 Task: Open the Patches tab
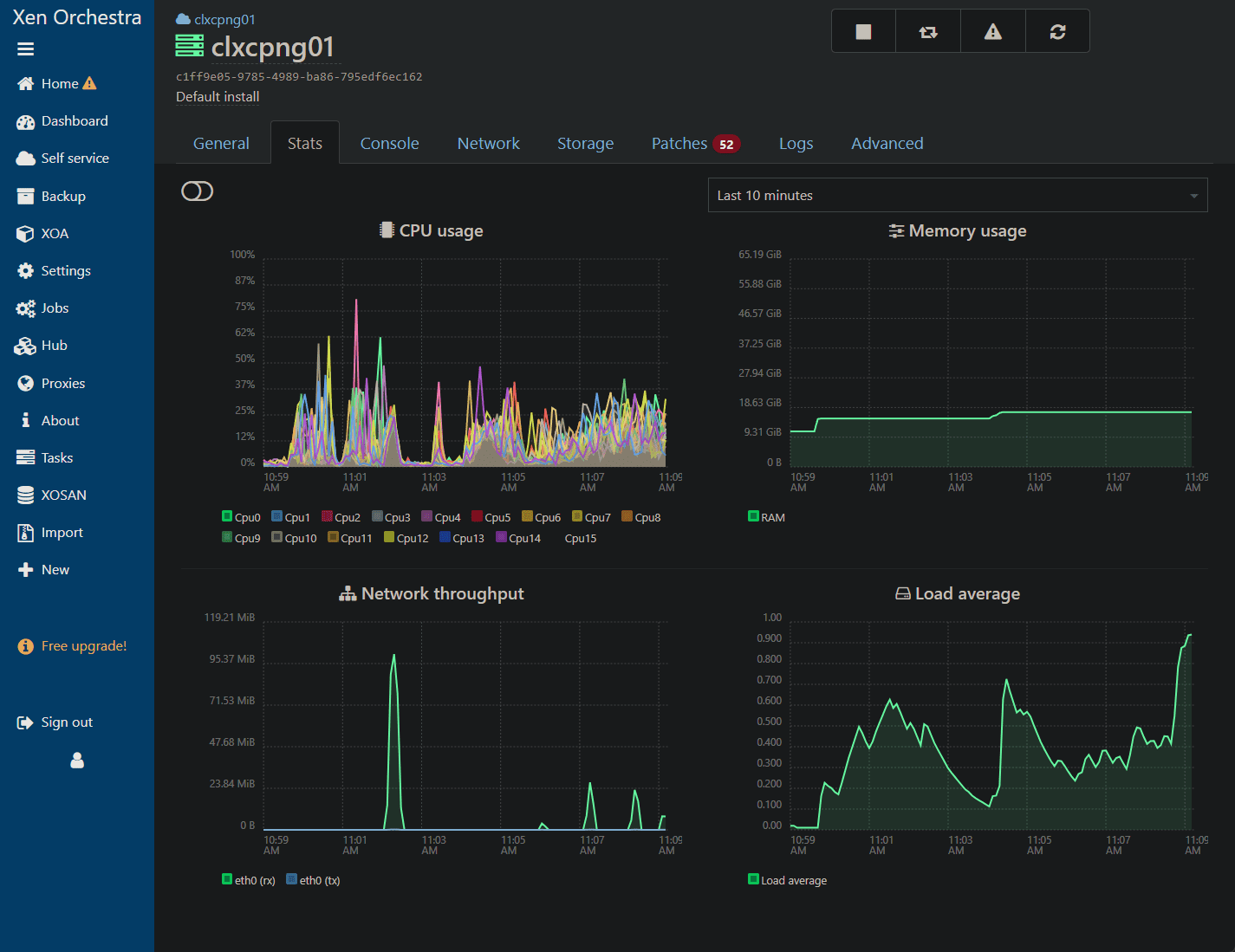(x=679, y=144)
